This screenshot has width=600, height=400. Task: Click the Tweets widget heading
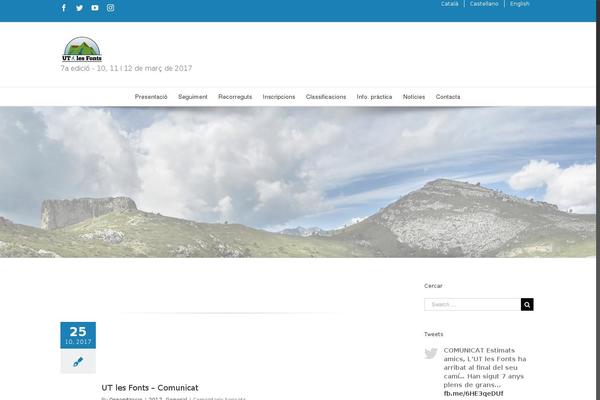434,334
